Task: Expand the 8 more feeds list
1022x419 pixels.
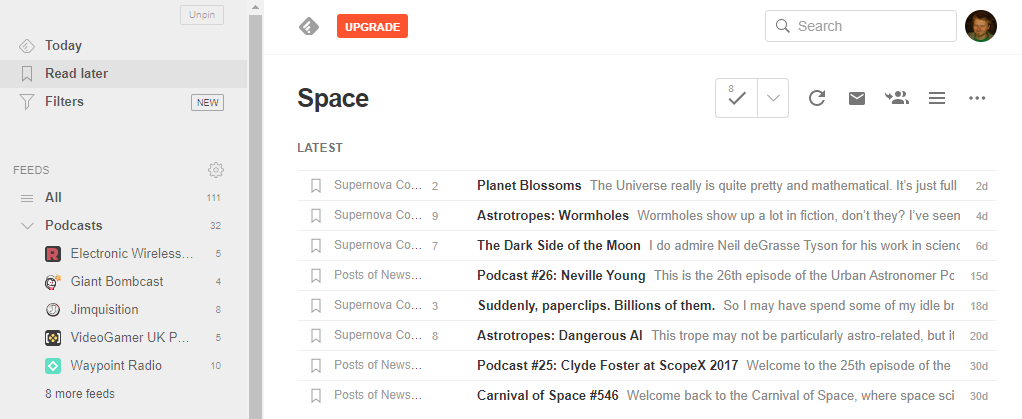Action: tap(80, 394)
